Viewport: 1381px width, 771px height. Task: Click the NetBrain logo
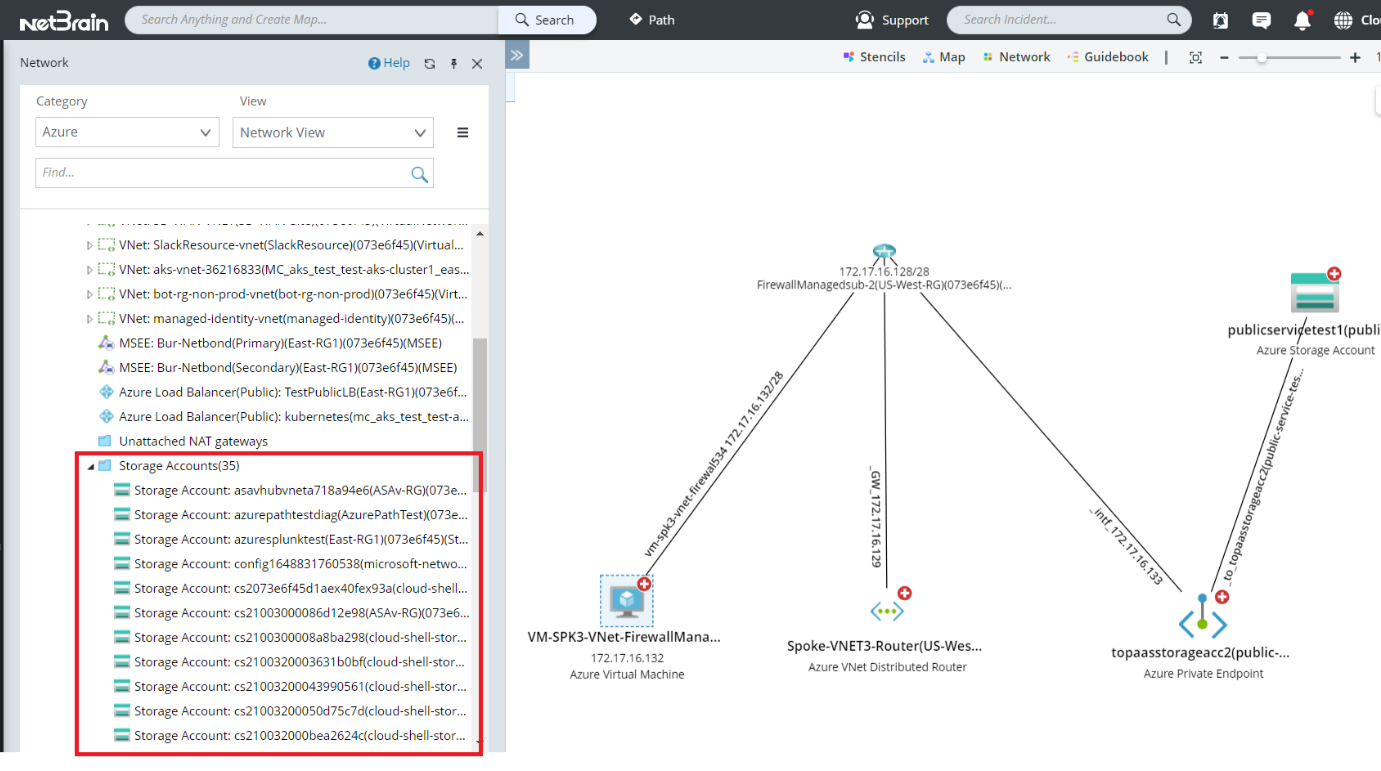coord(64,20)
